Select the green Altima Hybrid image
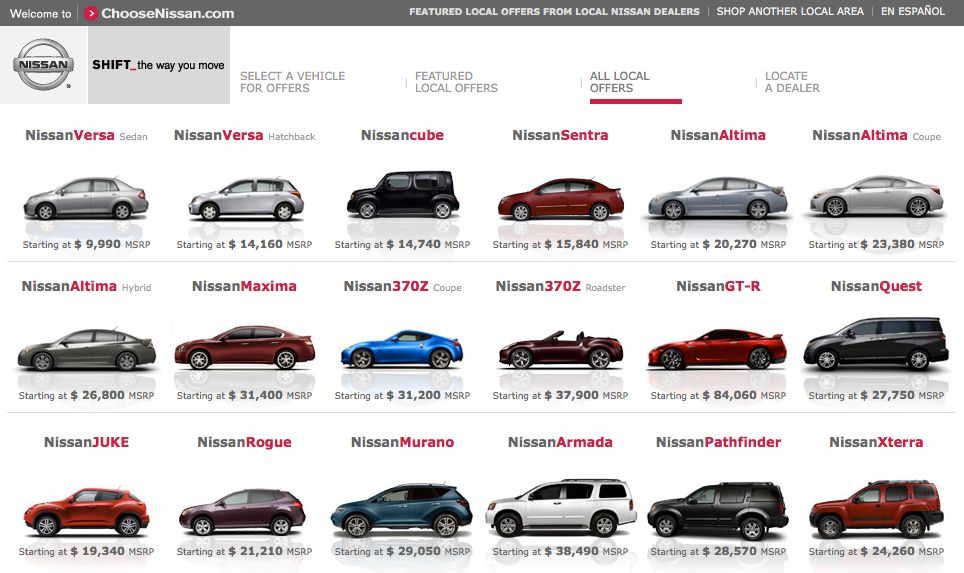This screenshot has height=573, width=964. [87, 349]
